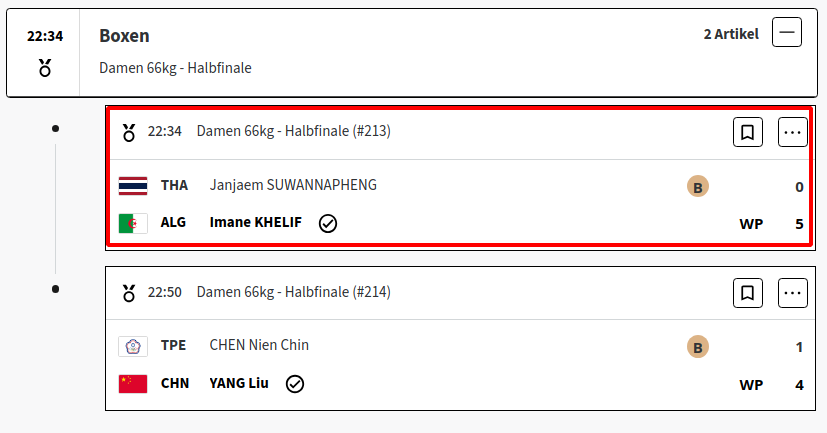Screen dimensions: 827x433
Task: Click the medal icon under 22:34 header
Action: coord(45,68)
